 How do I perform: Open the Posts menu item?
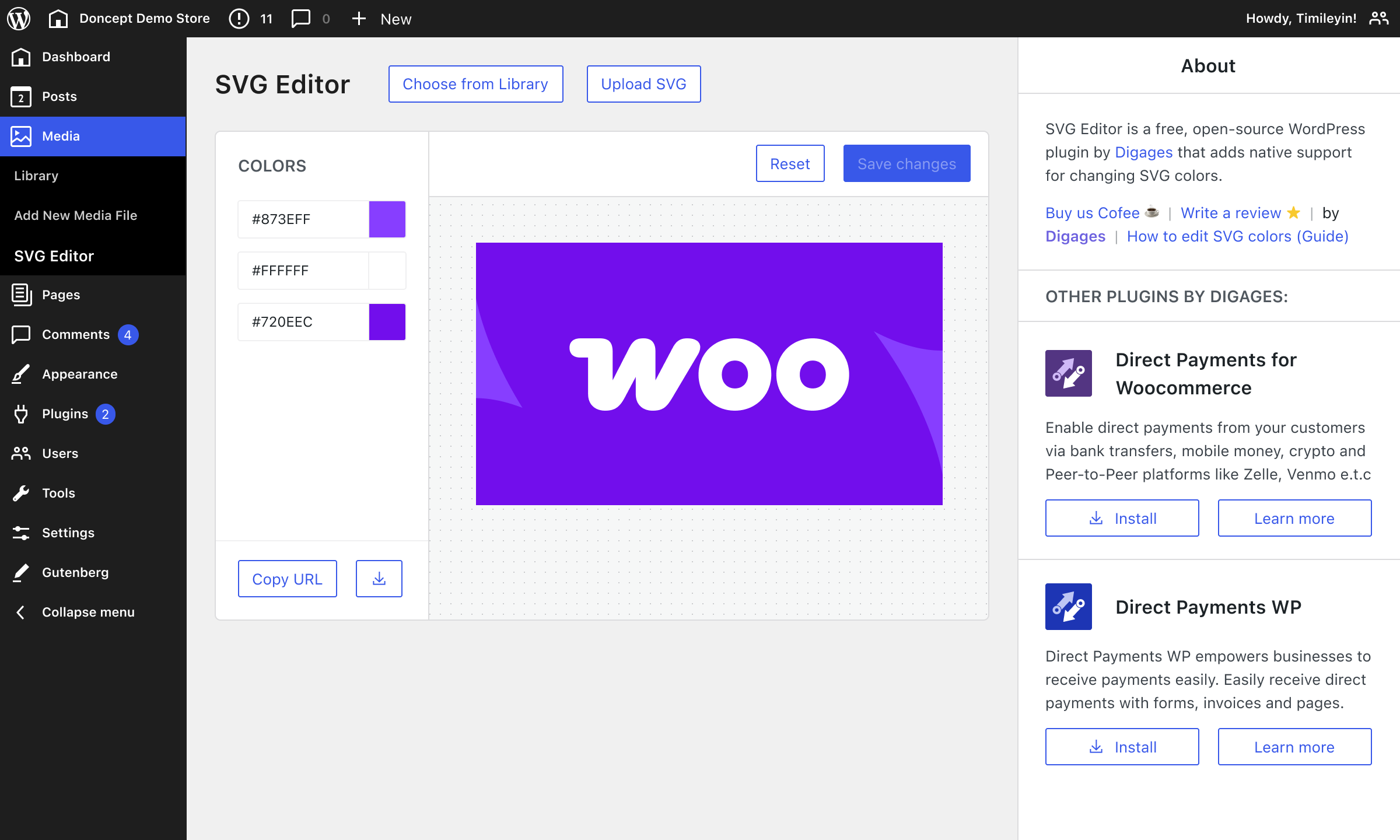[x=93, y=97]
